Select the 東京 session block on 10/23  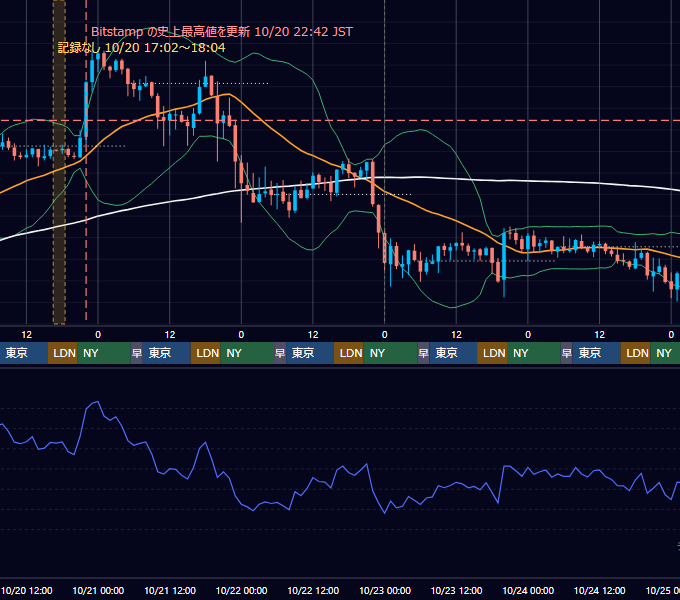pos(453,353)
